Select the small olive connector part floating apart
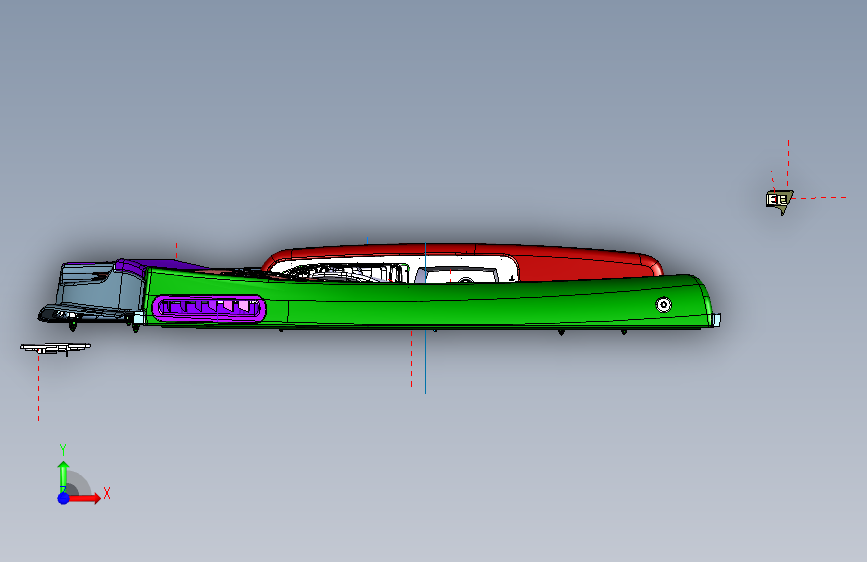 (x=780, y=200)
